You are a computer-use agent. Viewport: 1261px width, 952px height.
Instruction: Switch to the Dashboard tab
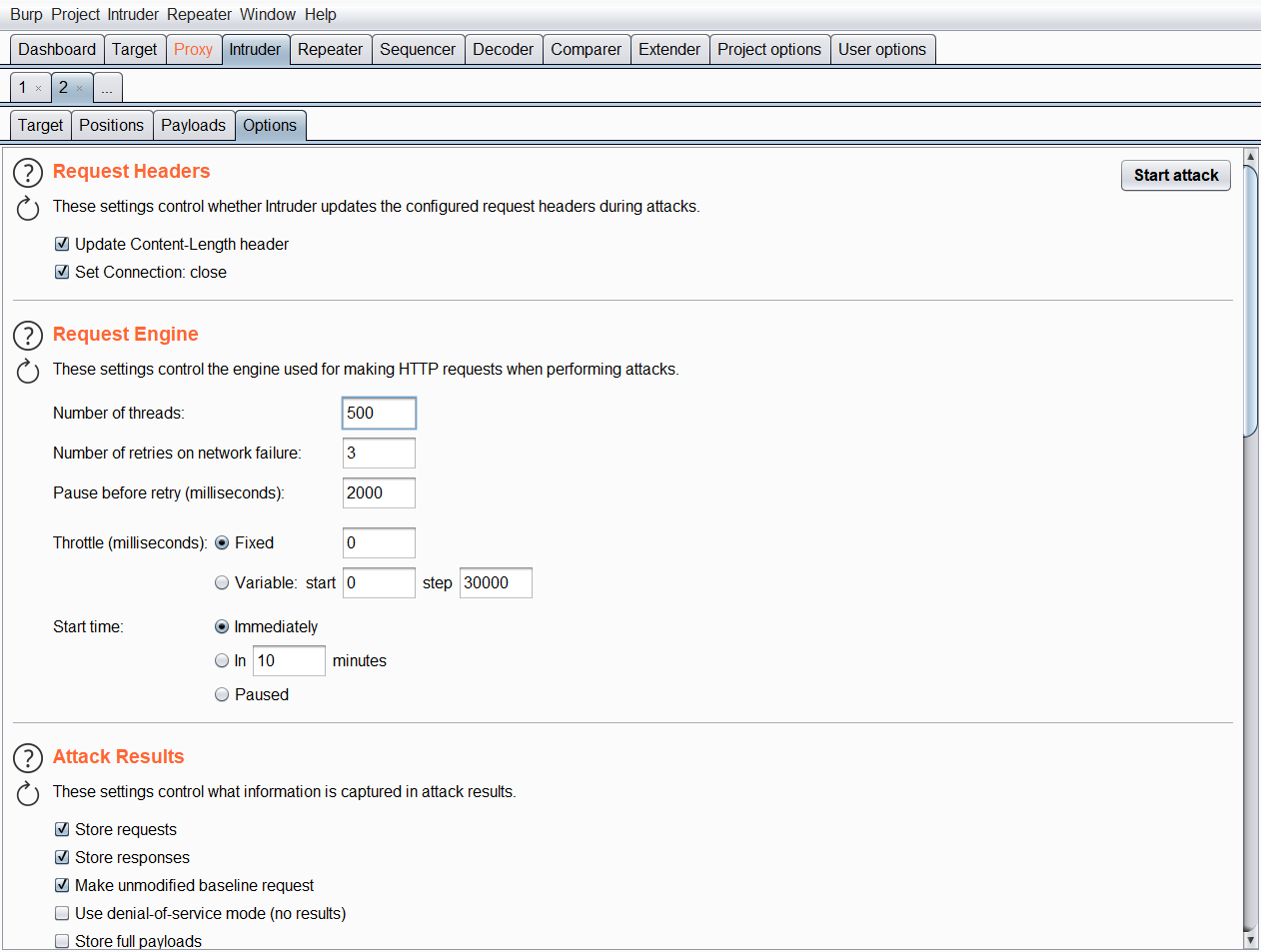[x=57, y=49]
